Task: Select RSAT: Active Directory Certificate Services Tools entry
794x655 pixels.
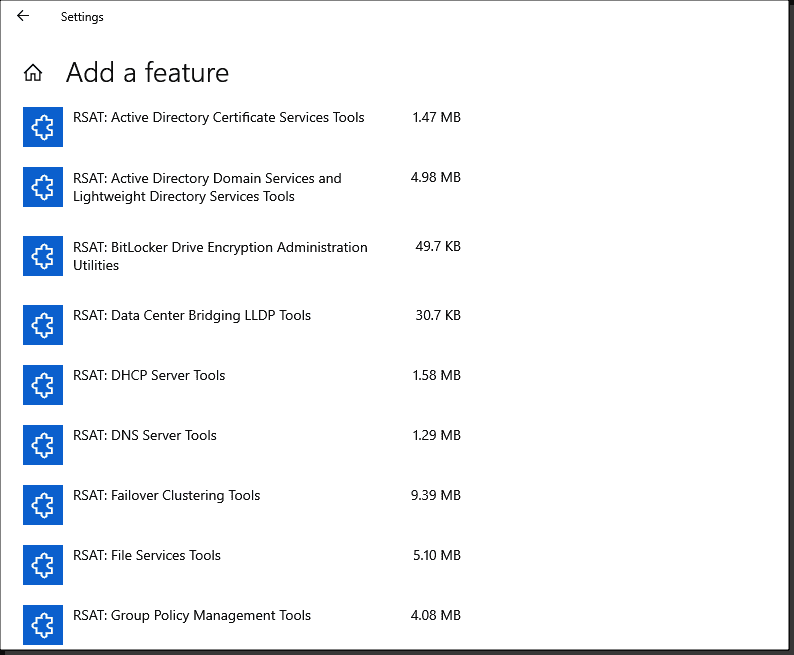Action: (219, 117)
